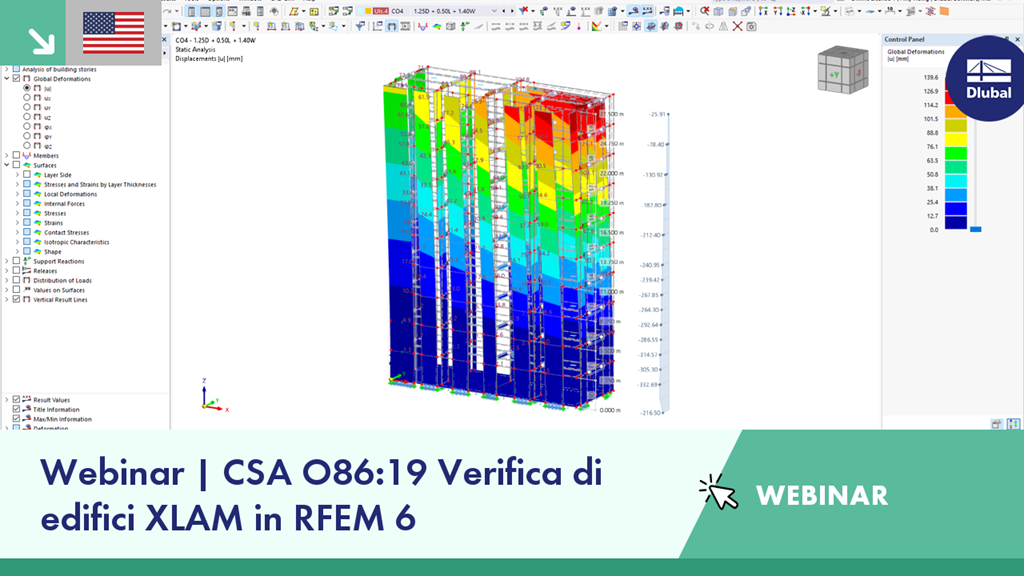Image resolution: width=1024 pixels, height=576 pixels.
Task: Uncheck the Global Deformations checkbox
Action: pyautogui.click(x=16, y=78)
